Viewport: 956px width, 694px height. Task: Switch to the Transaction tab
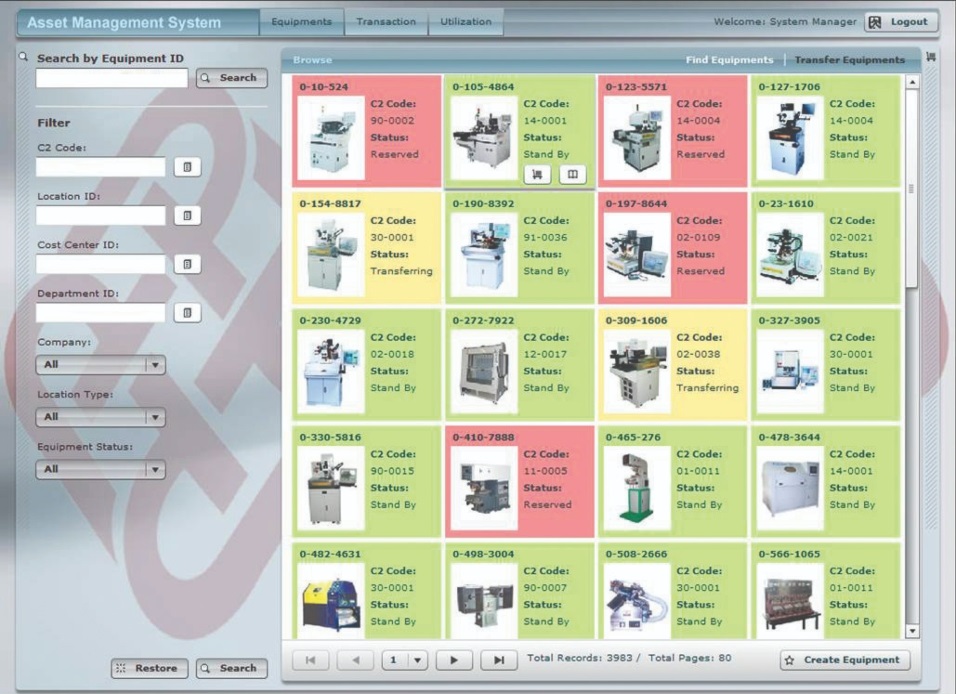[x=386, y=19]
